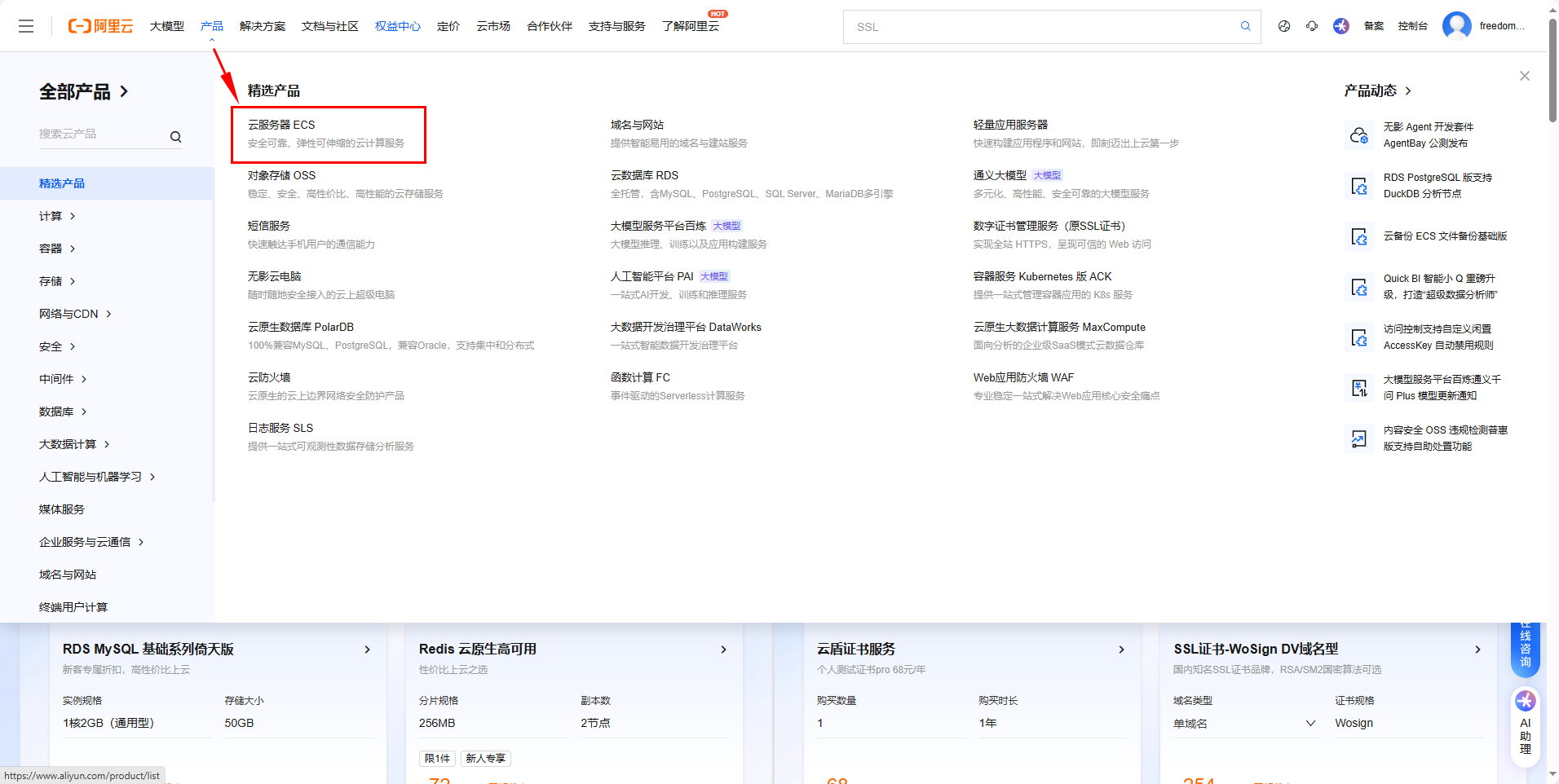Click the page vertical scrollbar
The image size is (1559, 784).
(1552, 73)
